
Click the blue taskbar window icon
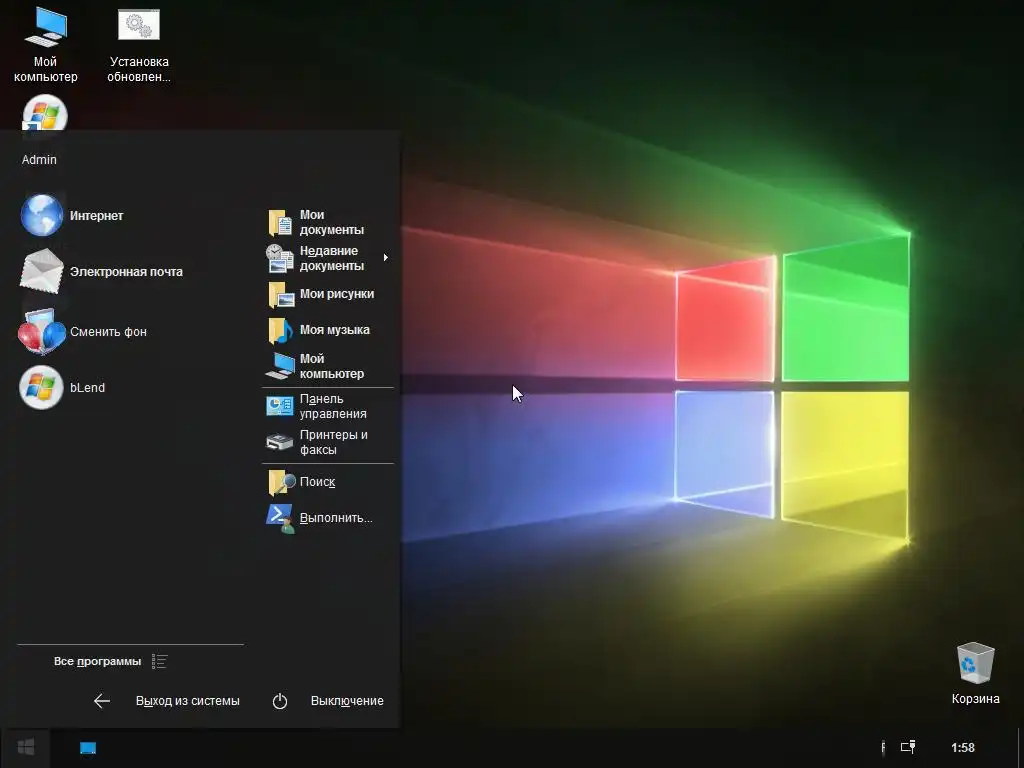(88, 748)
